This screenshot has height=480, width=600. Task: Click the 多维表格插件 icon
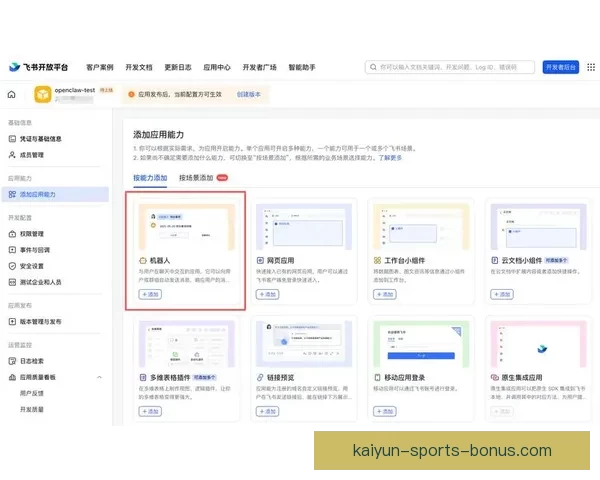[143, 377]
